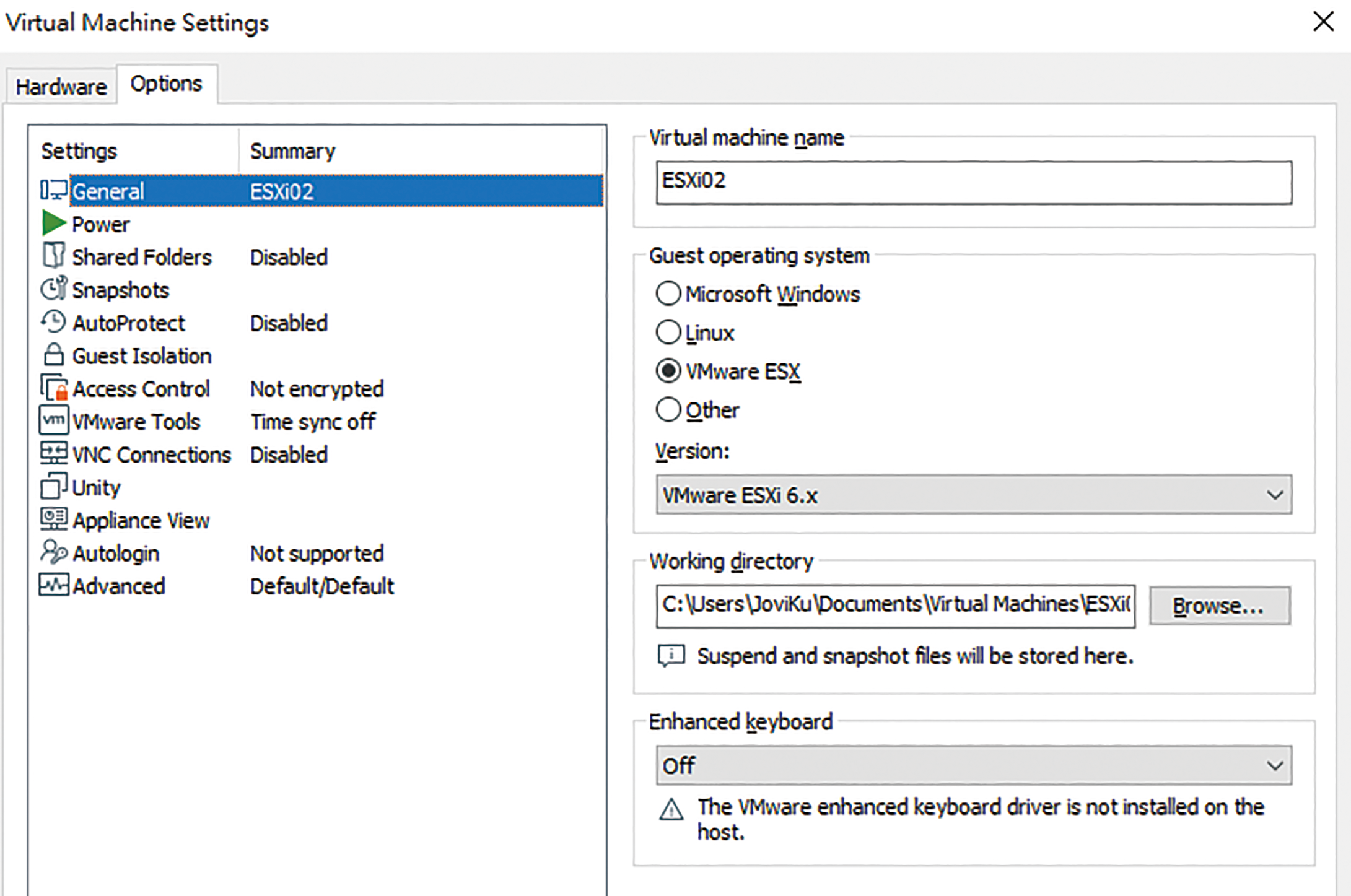Click the VMware Tools vm icon
This screenshot has height=896, width=1351.
54,421
